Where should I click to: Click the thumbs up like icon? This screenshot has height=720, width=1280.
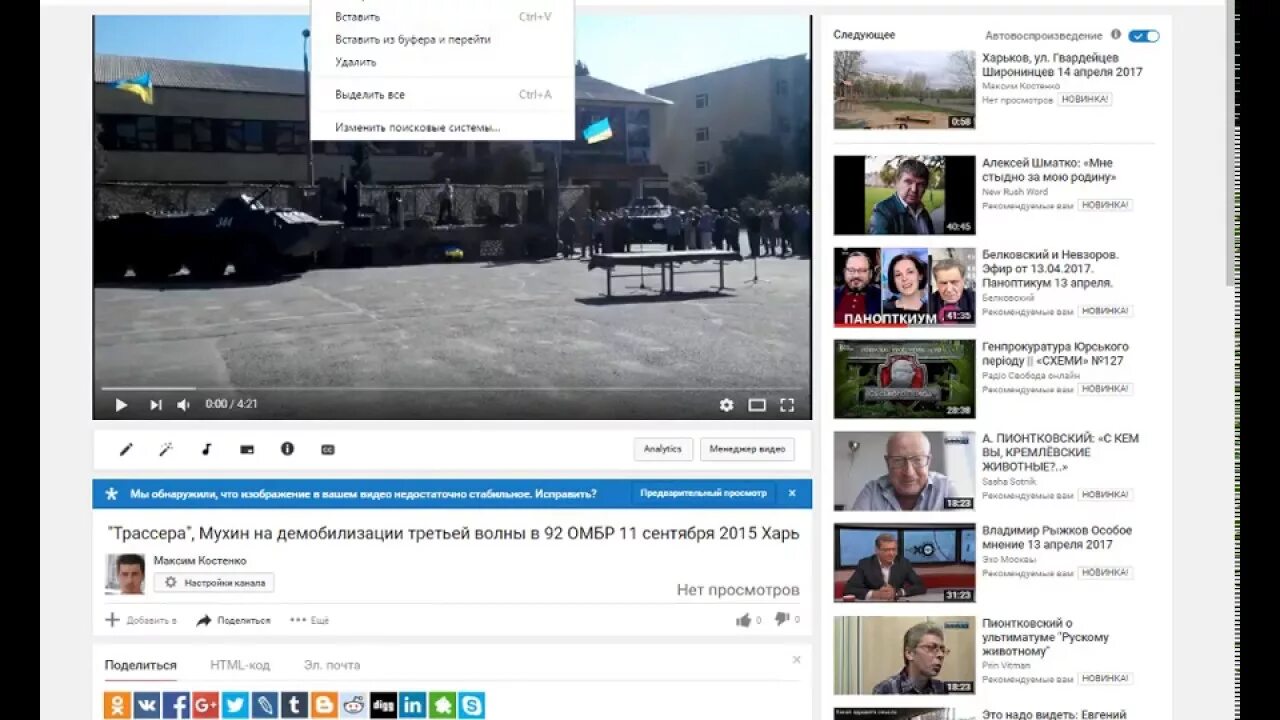743,620
